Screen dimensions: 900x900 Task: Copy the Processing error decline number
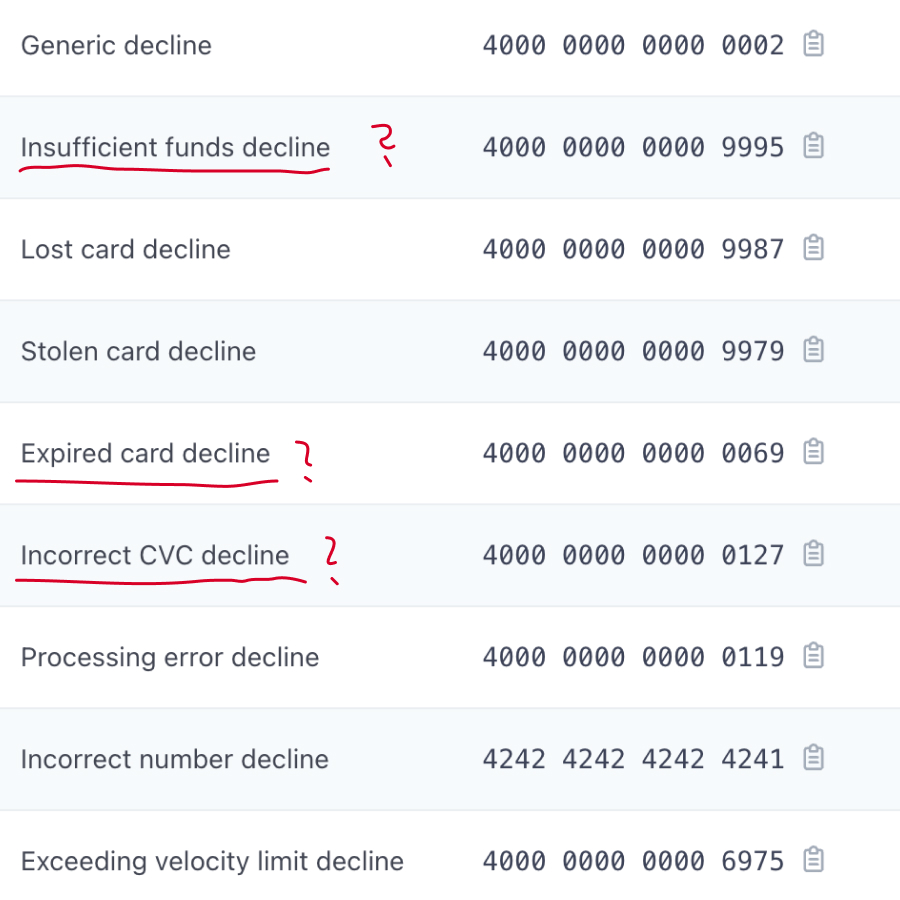pos(814,657)
